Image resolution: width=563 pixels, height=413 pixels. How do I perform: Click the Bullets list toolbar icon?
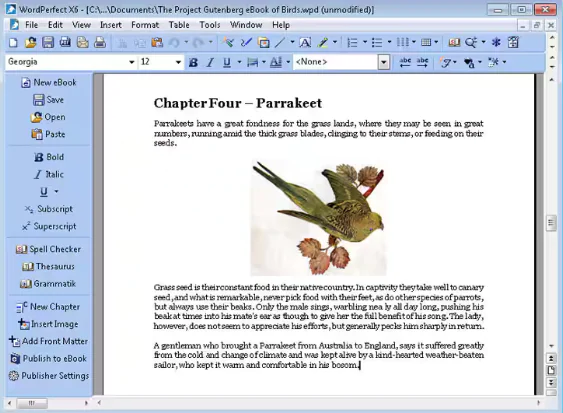(377, 42)
